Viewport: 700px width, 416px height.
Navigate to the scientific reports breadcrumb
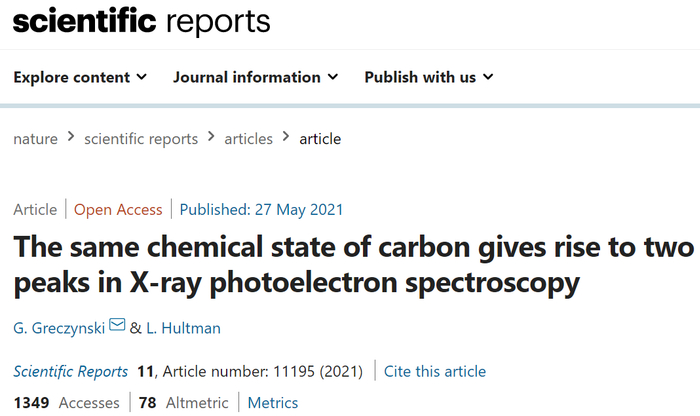[x=140, y=139]
